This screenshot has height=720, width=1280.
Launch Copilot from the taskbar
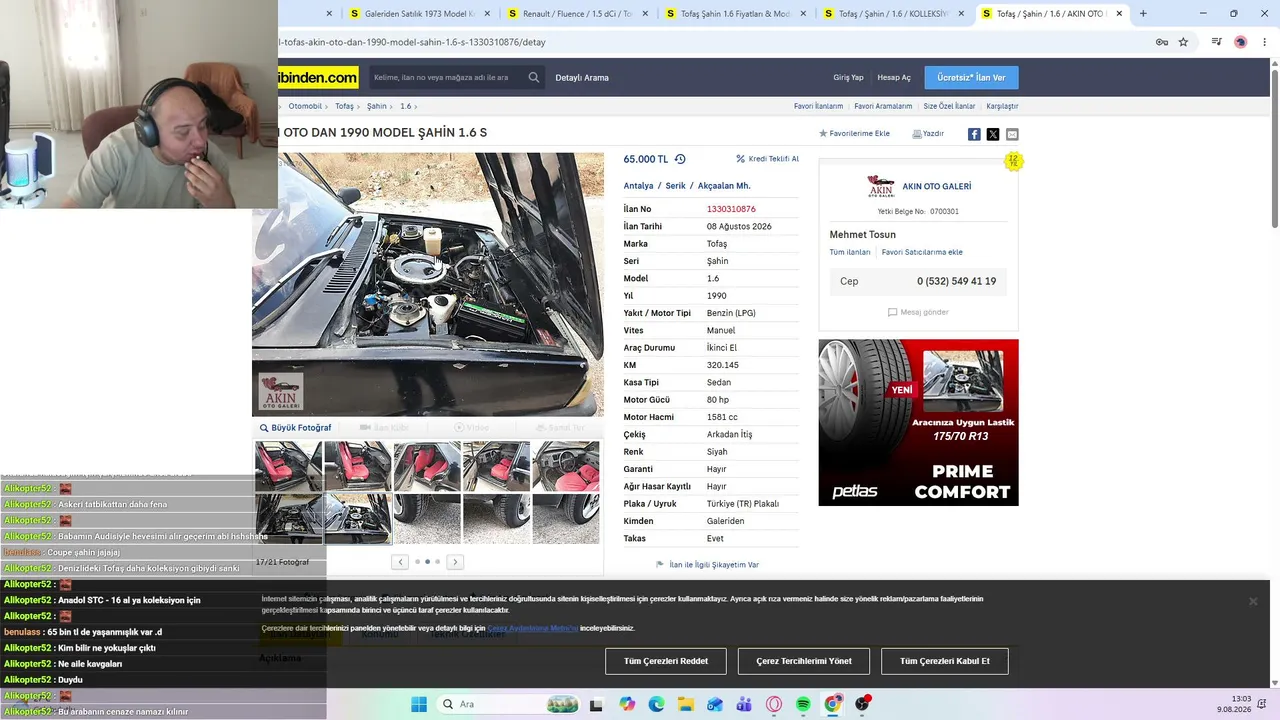[627, 704]
